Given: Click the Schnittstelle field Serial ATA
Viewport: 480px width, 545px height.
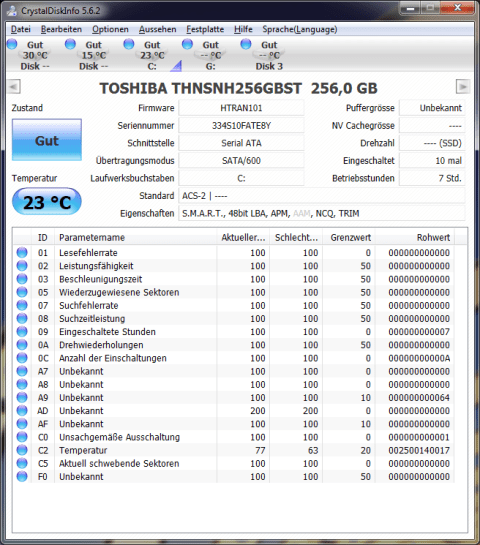Looking at the screenshot, I should (x=241, y=143).
